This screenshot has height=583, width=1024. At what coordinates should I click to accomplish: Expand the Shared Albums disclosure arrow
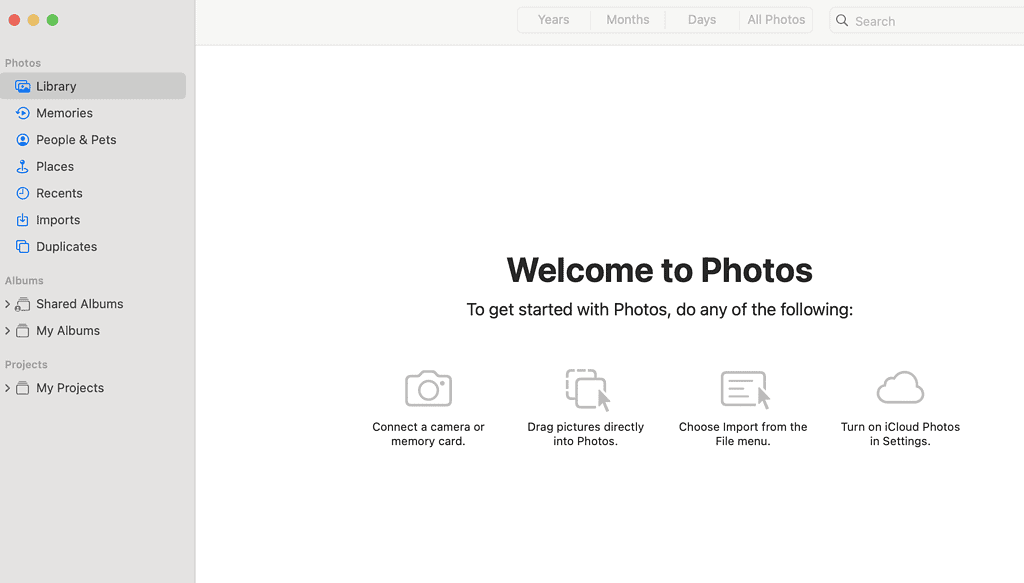(x=7, y=304)
